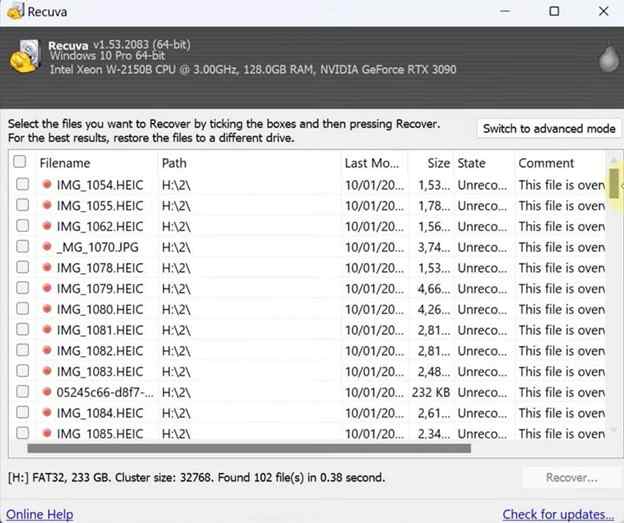The height and width of the screenshot is (523, 624).
Task: Click the vertical scrollbar thumb of file list
Action: coord(614,183)
